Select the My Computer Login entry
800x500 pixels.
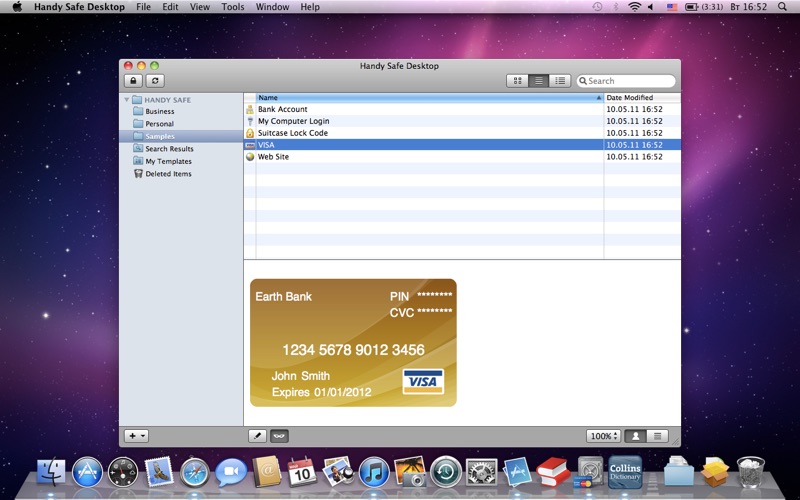pyautogui.click(x=462, y=121)
